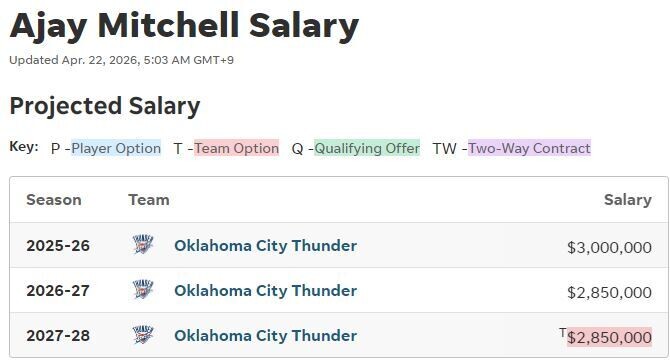Click the Team column header

[149, 199]
